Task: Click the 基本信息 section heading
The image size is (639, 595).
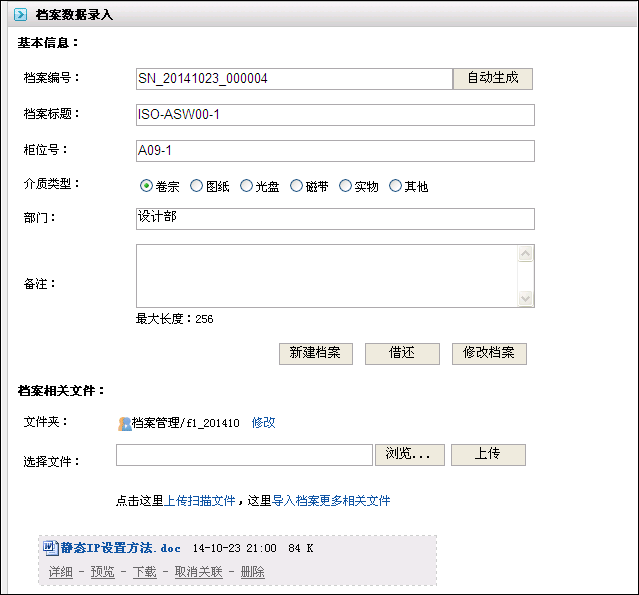Action: tap(48, 43)
